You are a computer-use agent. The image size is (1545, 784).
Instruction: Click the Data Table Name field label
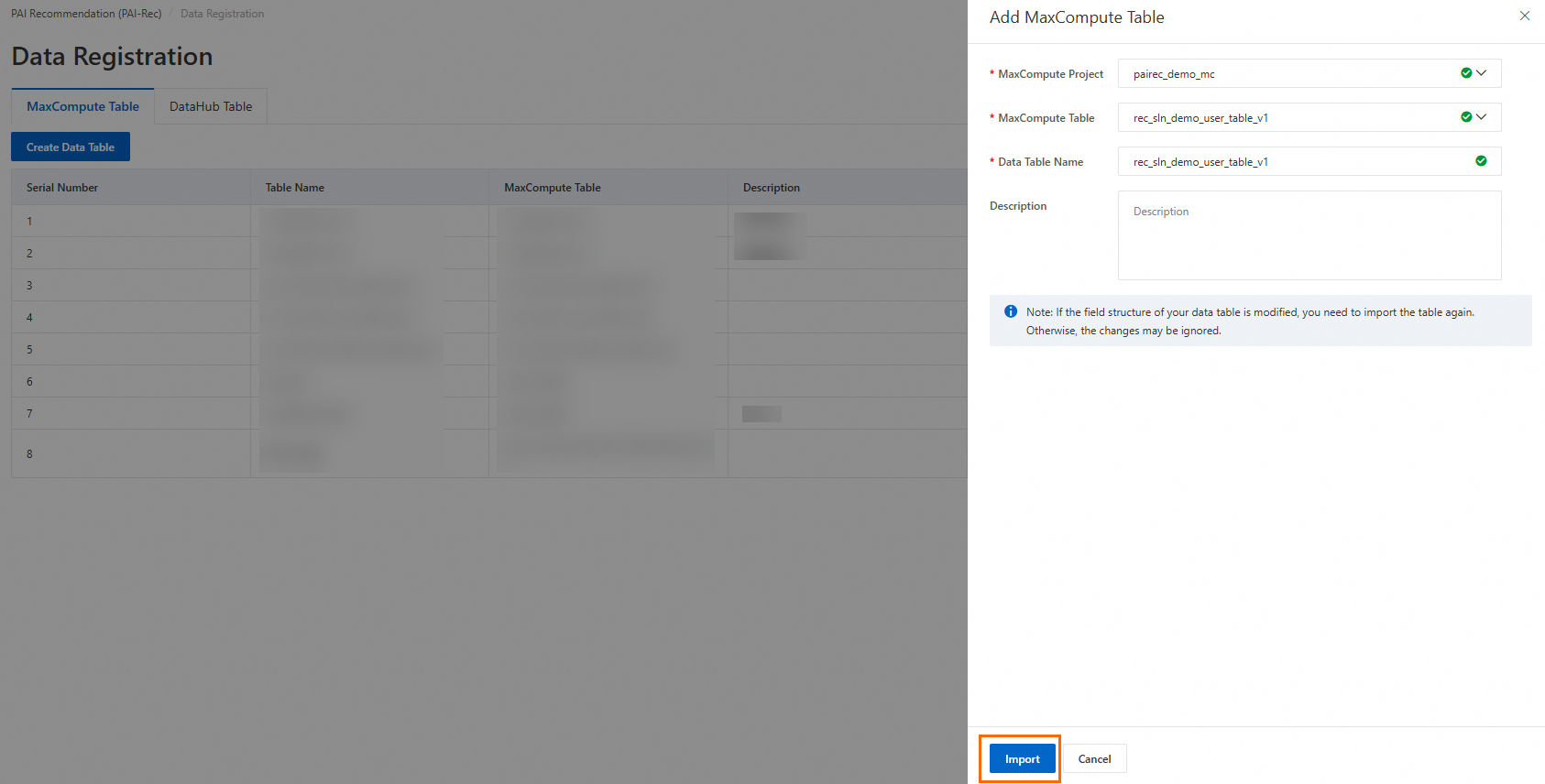pos(1040,162)
